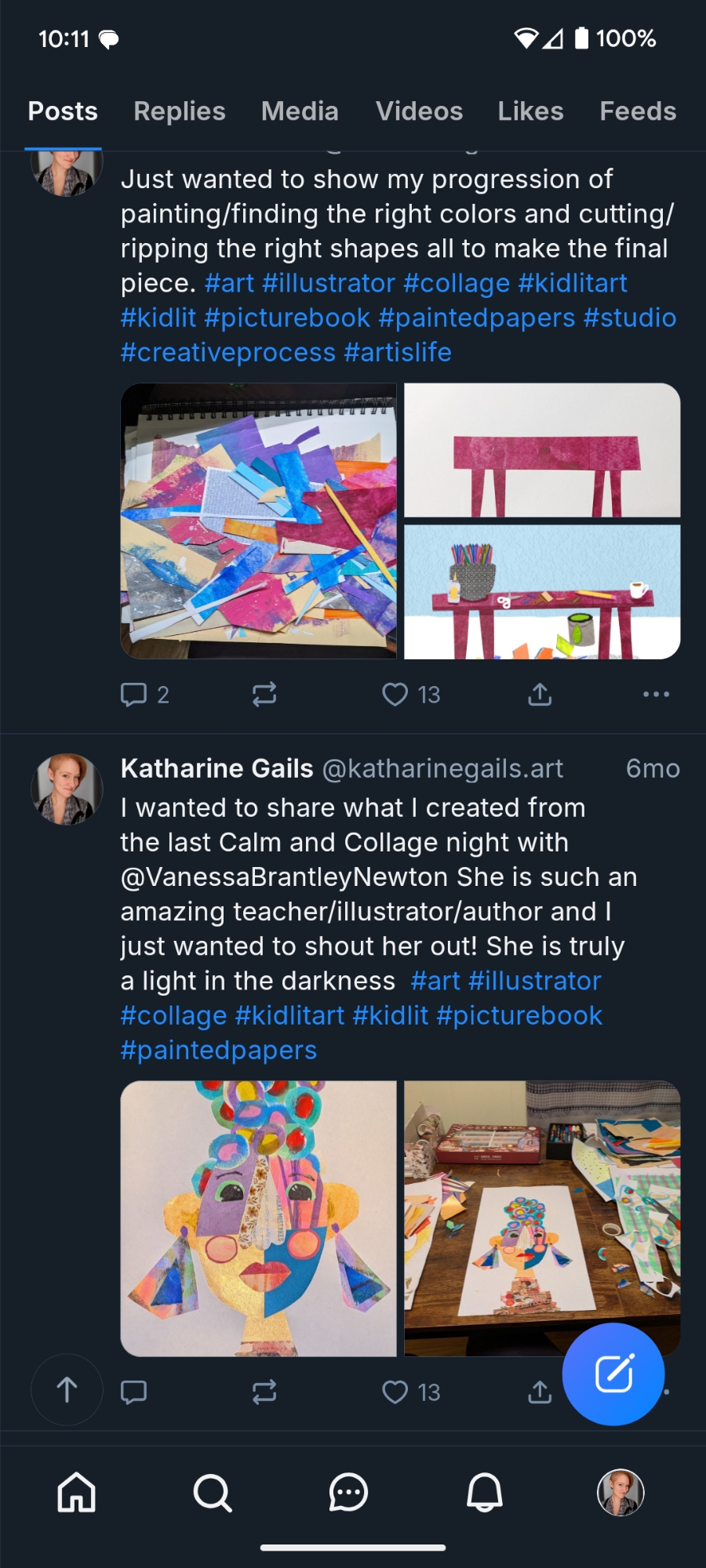
Task: Switch to the Replies tab
Action: pos(180,111)
